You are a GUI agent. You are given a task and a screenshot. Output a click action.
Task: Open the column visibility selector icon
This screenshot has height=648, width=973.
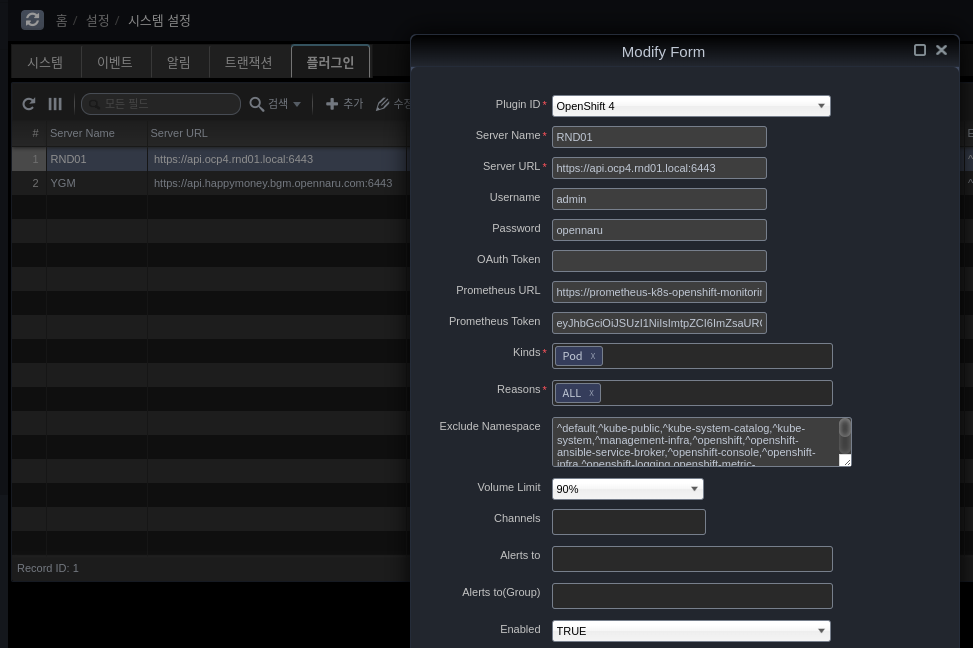tap(55, 104)
